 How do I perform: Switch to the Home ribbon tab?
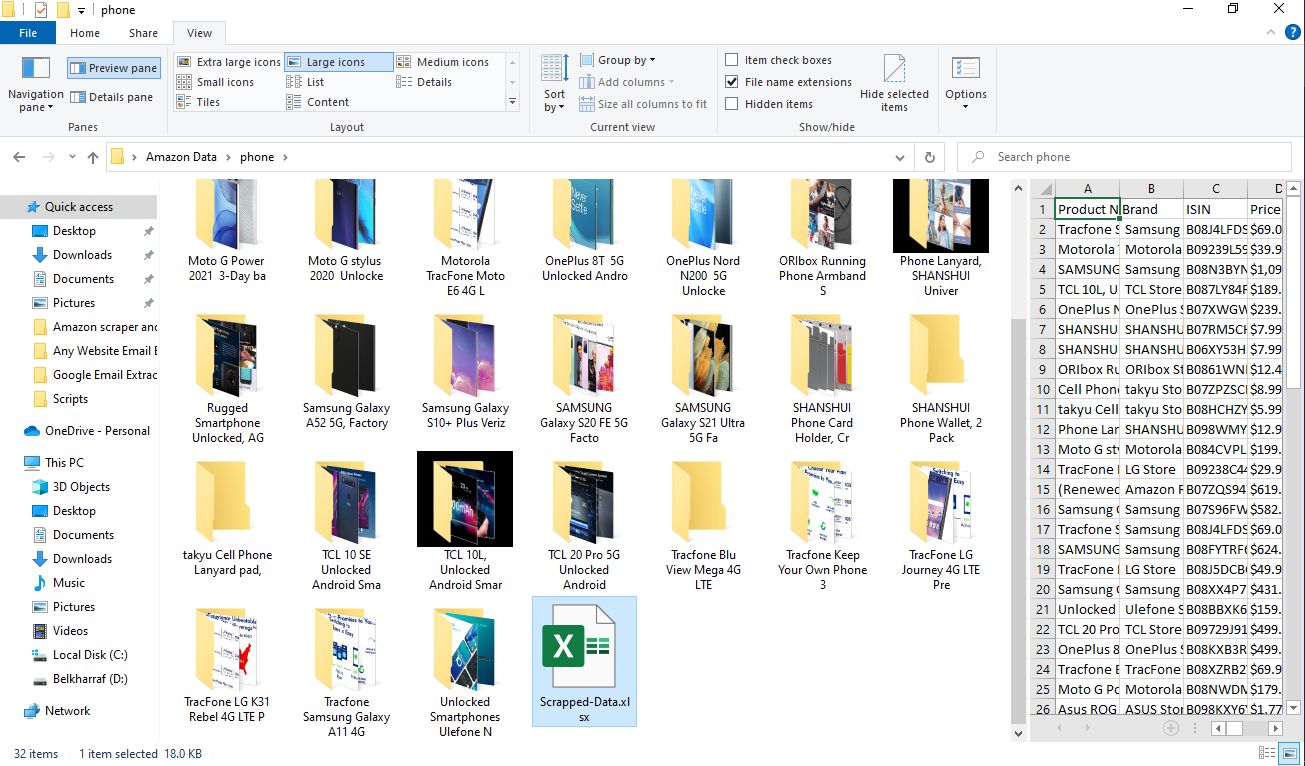coord(85,33)
